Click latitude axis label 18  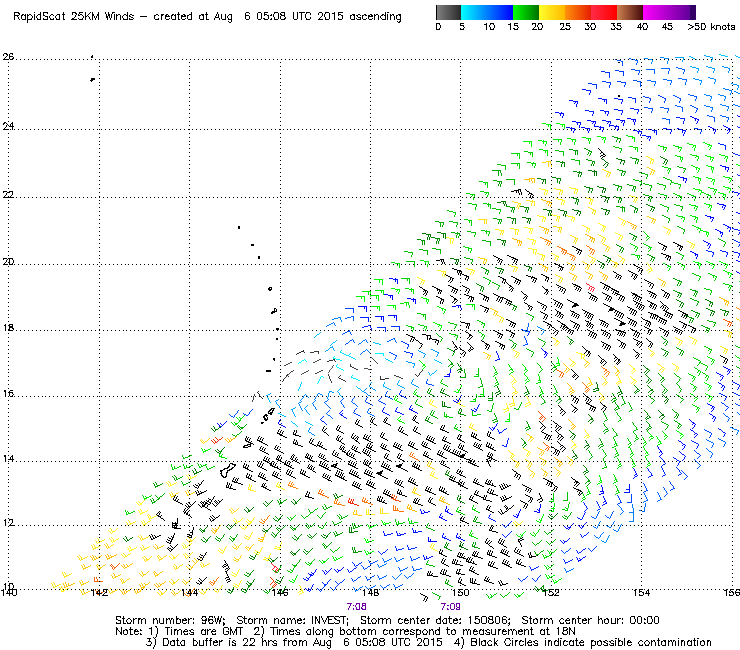pos(8,328)
